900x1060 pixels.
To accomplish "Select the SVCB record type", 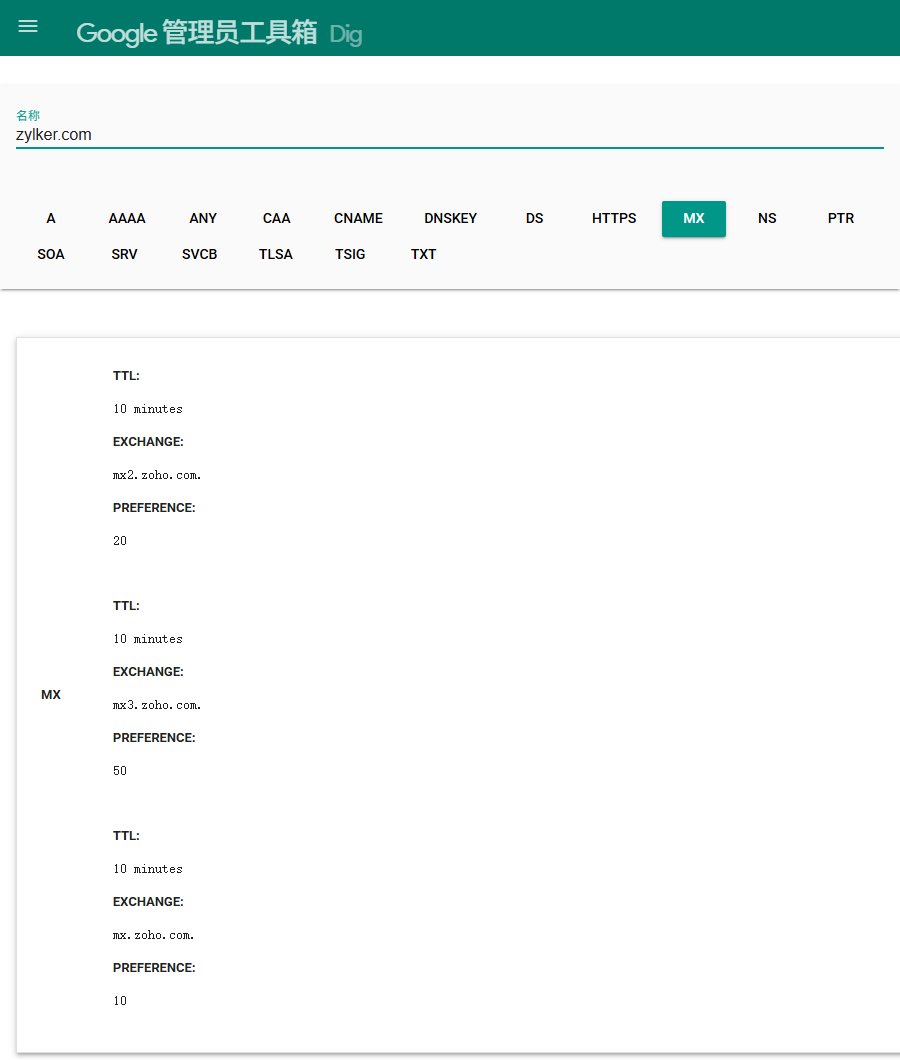I will (199, 254).
